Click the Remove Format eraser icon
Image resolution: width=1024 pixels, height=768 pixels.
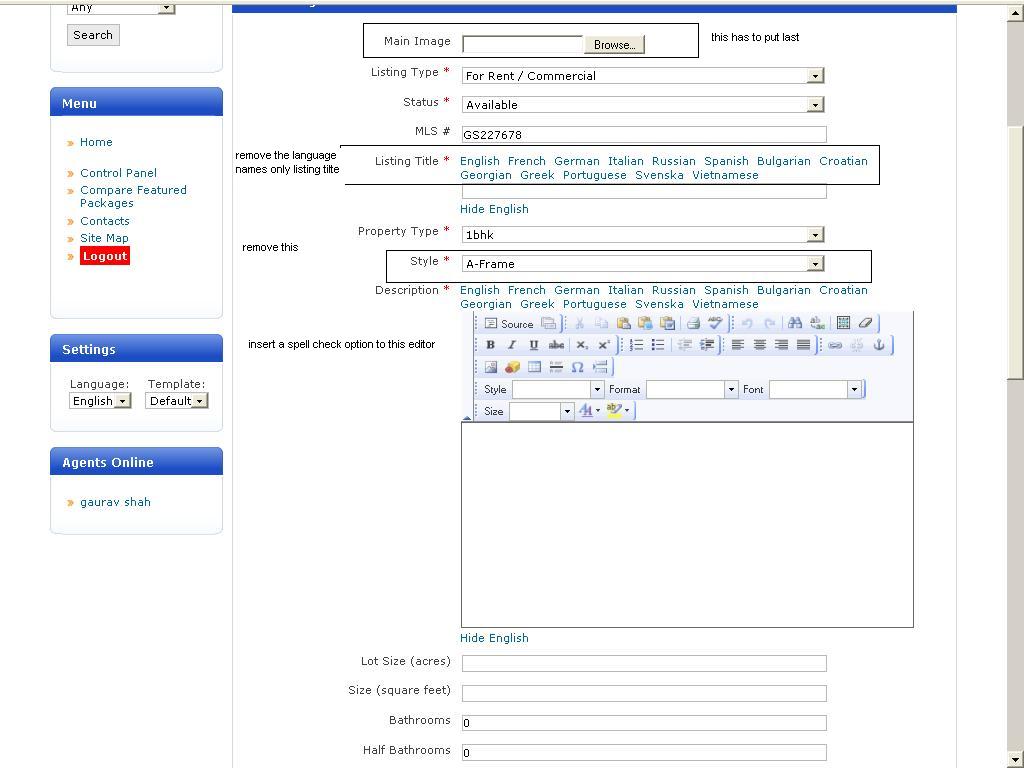pos(865,323)
